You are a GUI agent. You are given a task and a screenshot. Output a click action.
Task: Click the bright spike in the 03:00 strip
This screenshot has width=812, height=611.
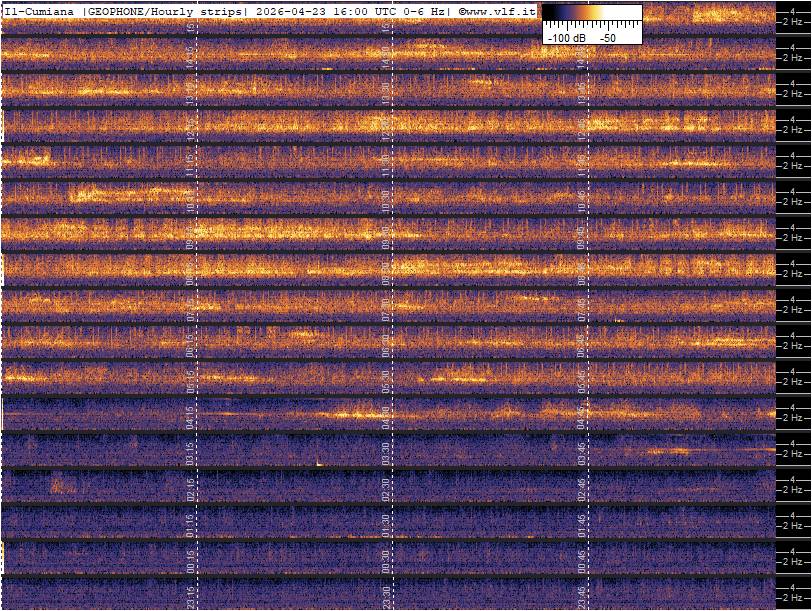coord(318,462)
